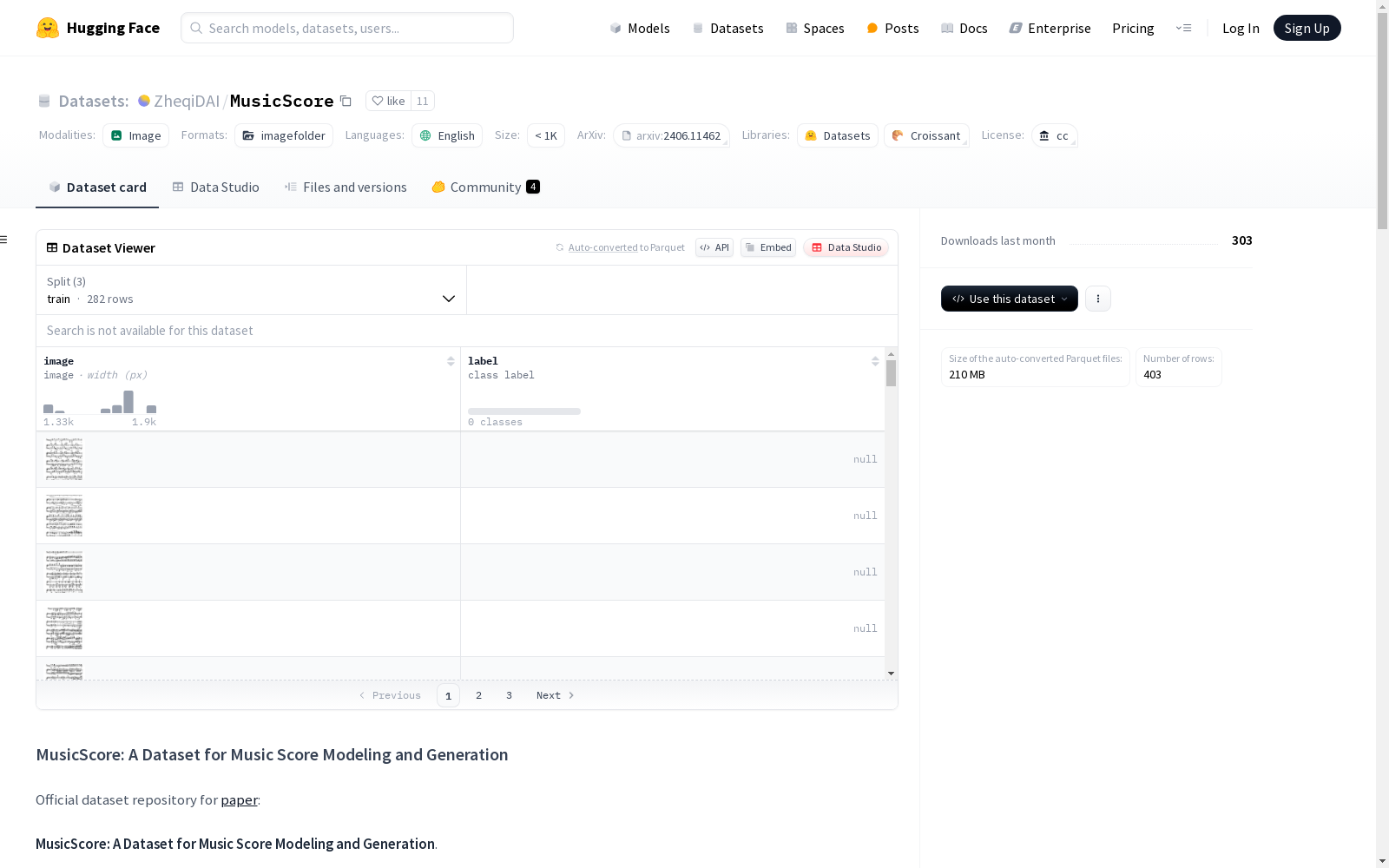Filter by the English language tag

(447, 135)
